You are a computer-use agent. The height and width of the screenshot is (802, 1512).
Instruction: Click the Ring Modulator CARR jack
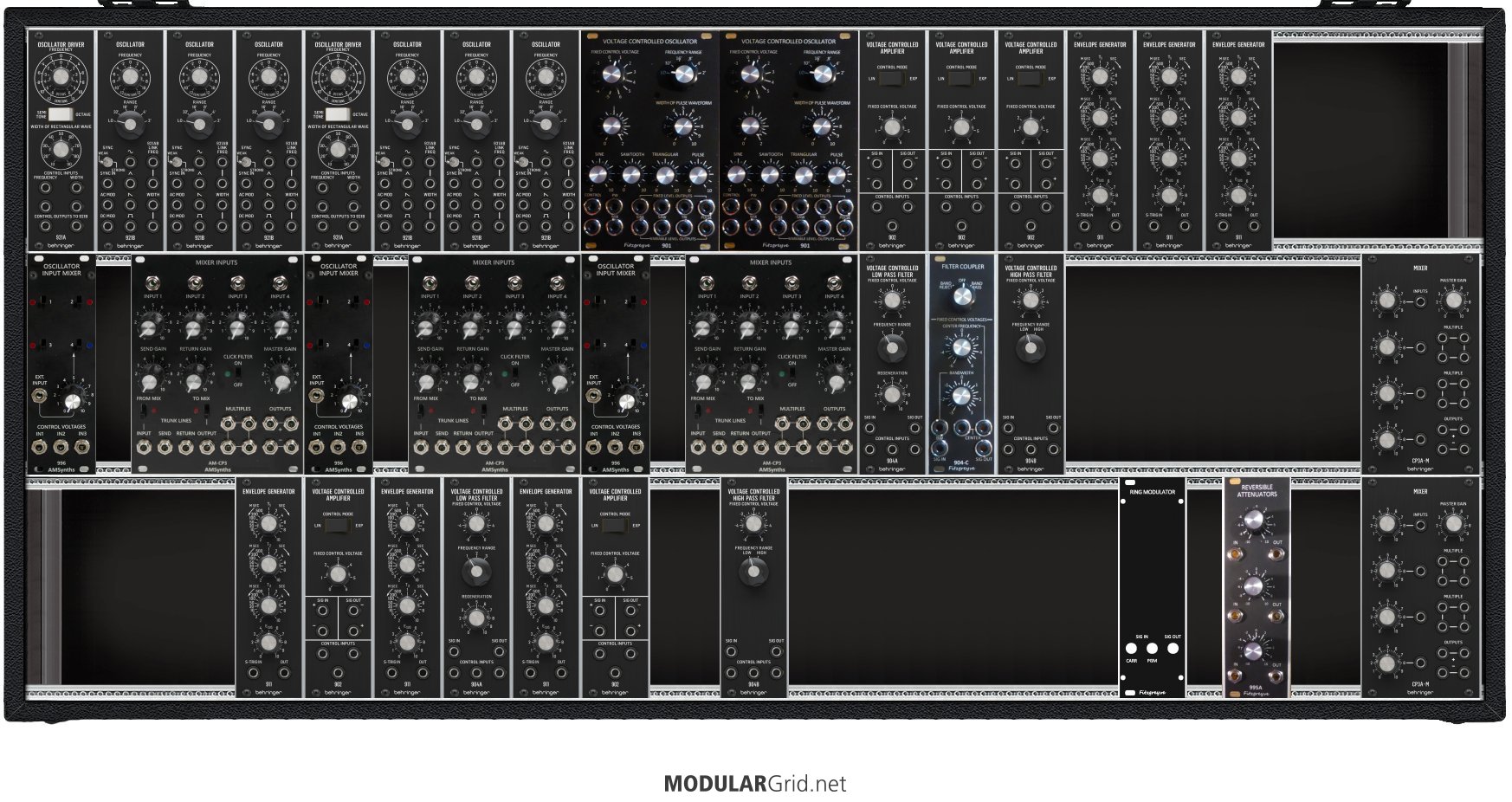tap(1132, 649)
